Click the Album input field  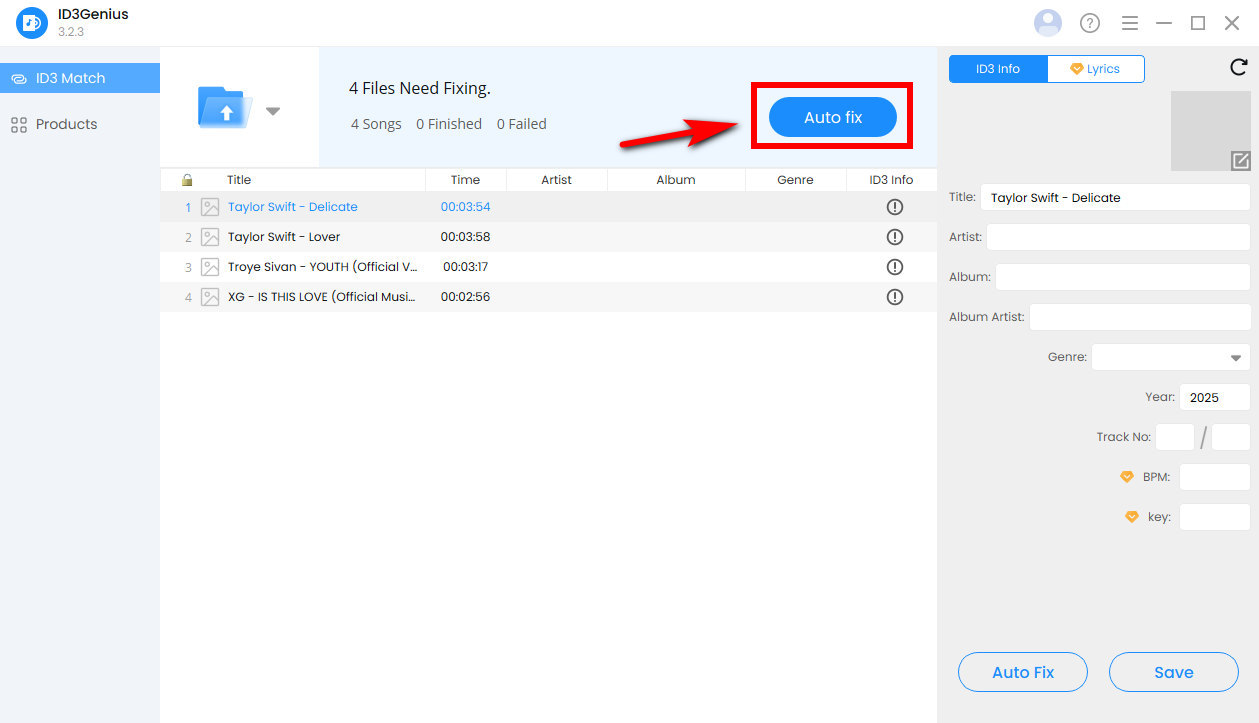click(1122, 277)
